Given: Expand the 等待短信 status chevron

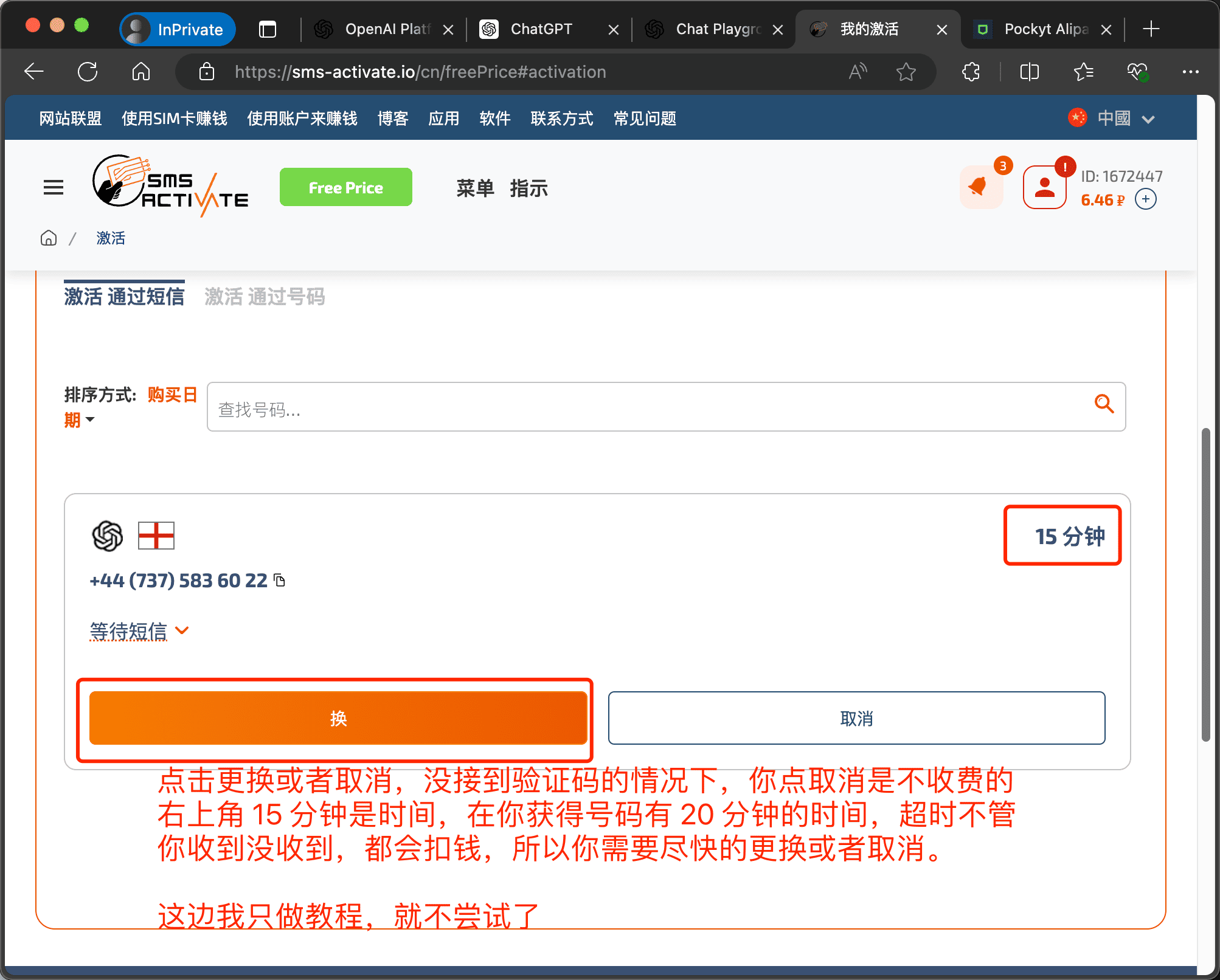Looking at the screenshot, I should (x=182, y=630).
